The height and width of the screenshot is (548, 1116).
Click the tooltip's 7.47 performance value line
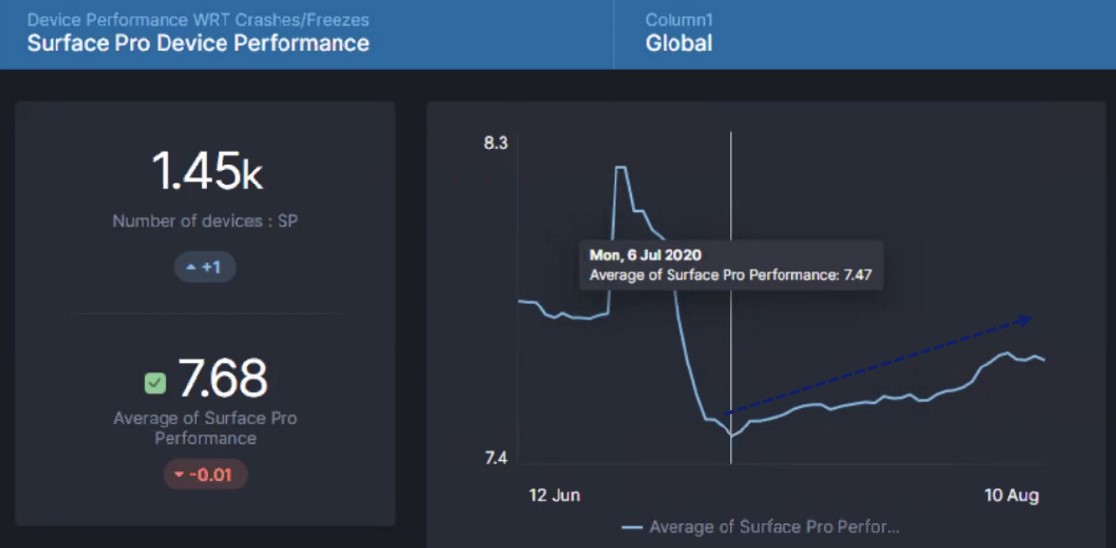click(730, 275)
